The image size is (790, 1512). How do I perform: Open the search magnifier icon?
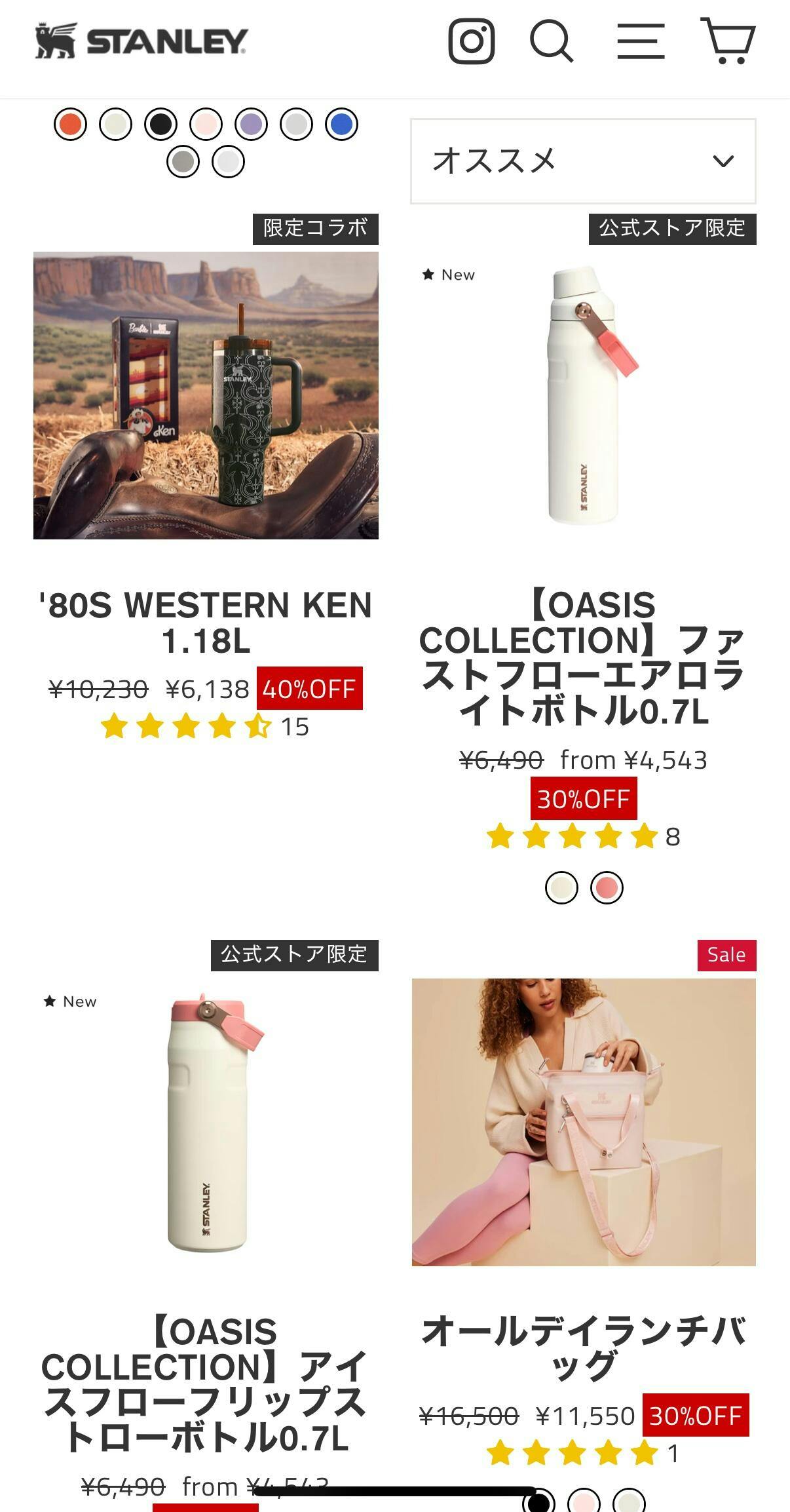(x=552, y=41)
